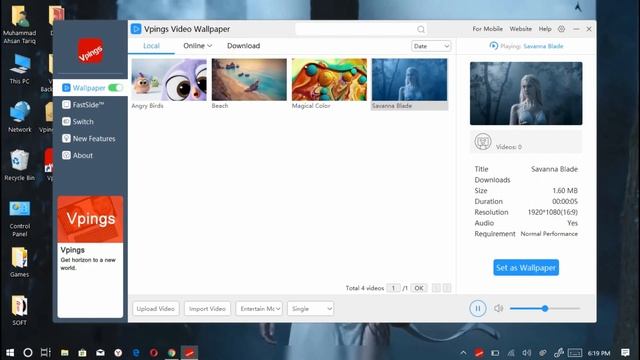Open the Website link
Screen dimensions: 640x360
click(x=520, y=29)
